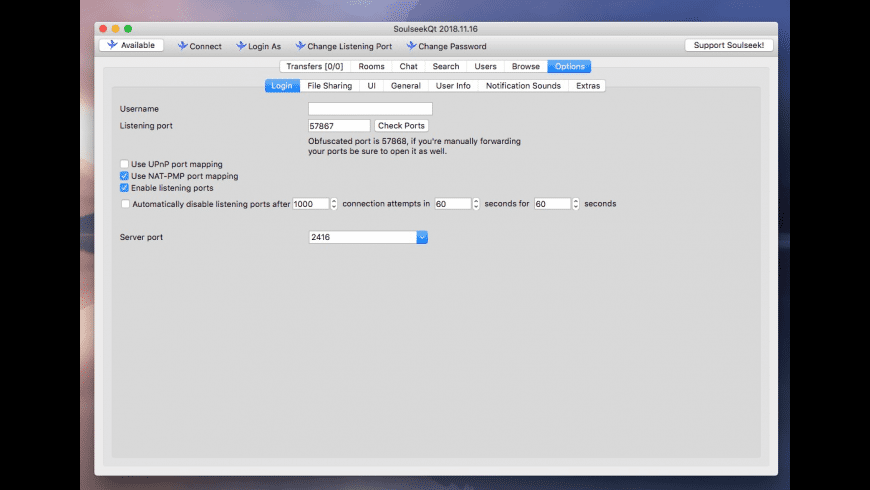This screenshot has height=490, width=870.
Task: Select the Login options sub-tab
Action: [282, 85]
